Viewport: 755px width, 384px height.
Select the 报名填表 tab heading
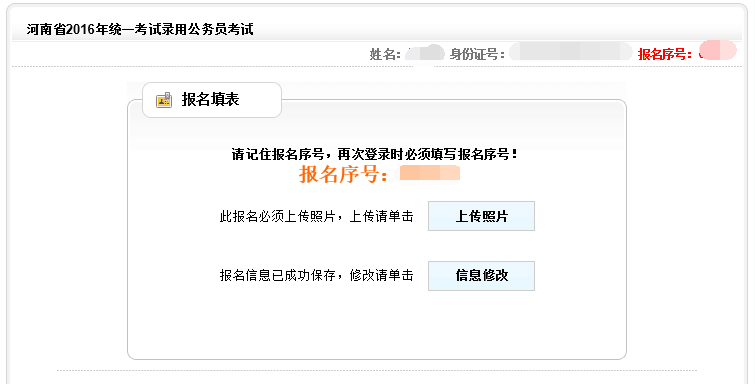pyautogui.click(x=210, y=100)
